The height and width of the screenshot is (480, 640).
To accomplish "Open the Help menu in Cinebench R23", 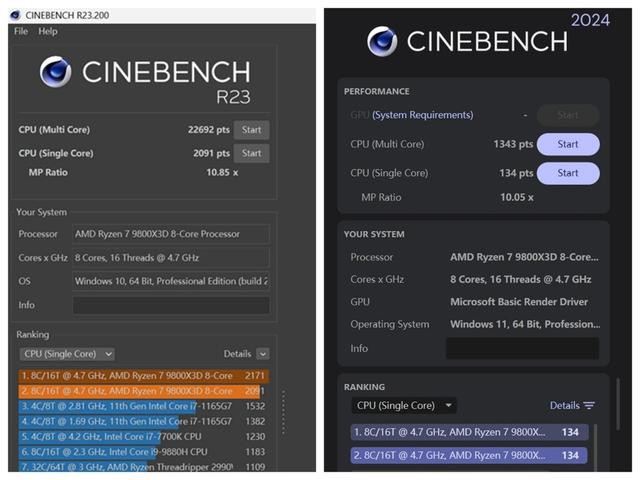I will [48, 31].
